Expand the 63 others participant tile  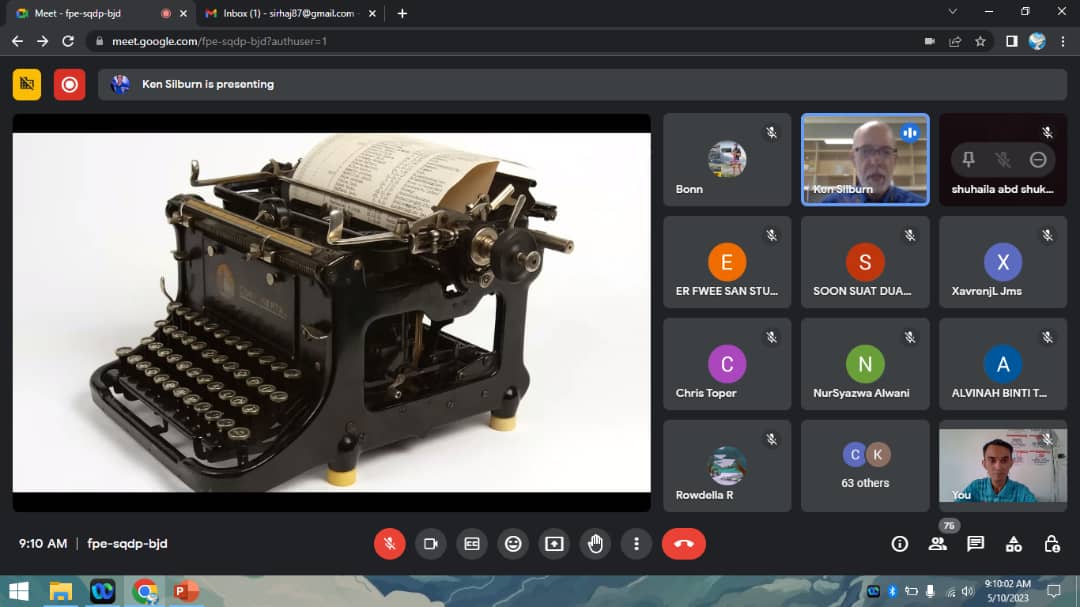tap(865, 466)
